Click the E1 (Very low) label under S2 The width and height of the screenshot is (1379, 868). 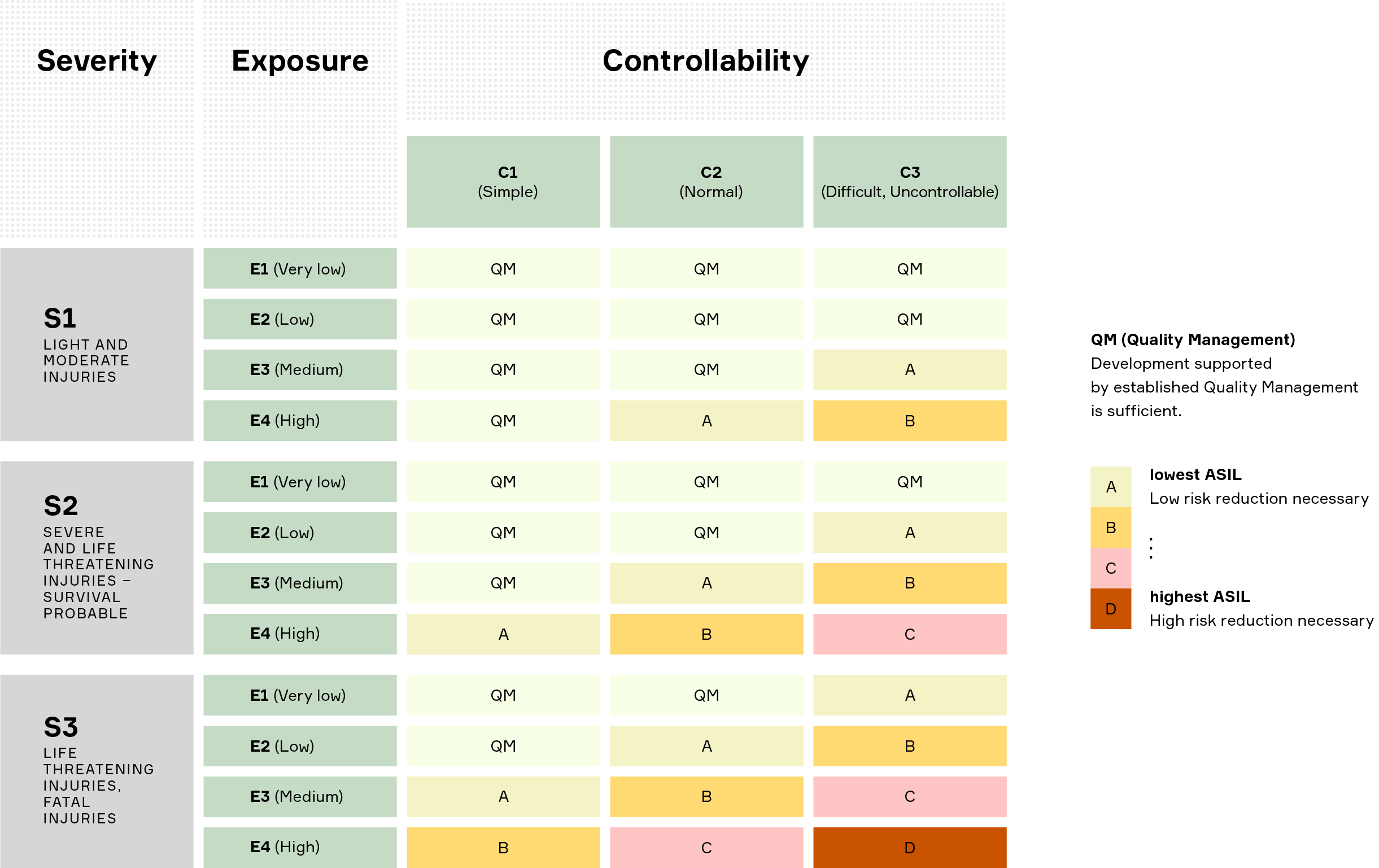299,482
